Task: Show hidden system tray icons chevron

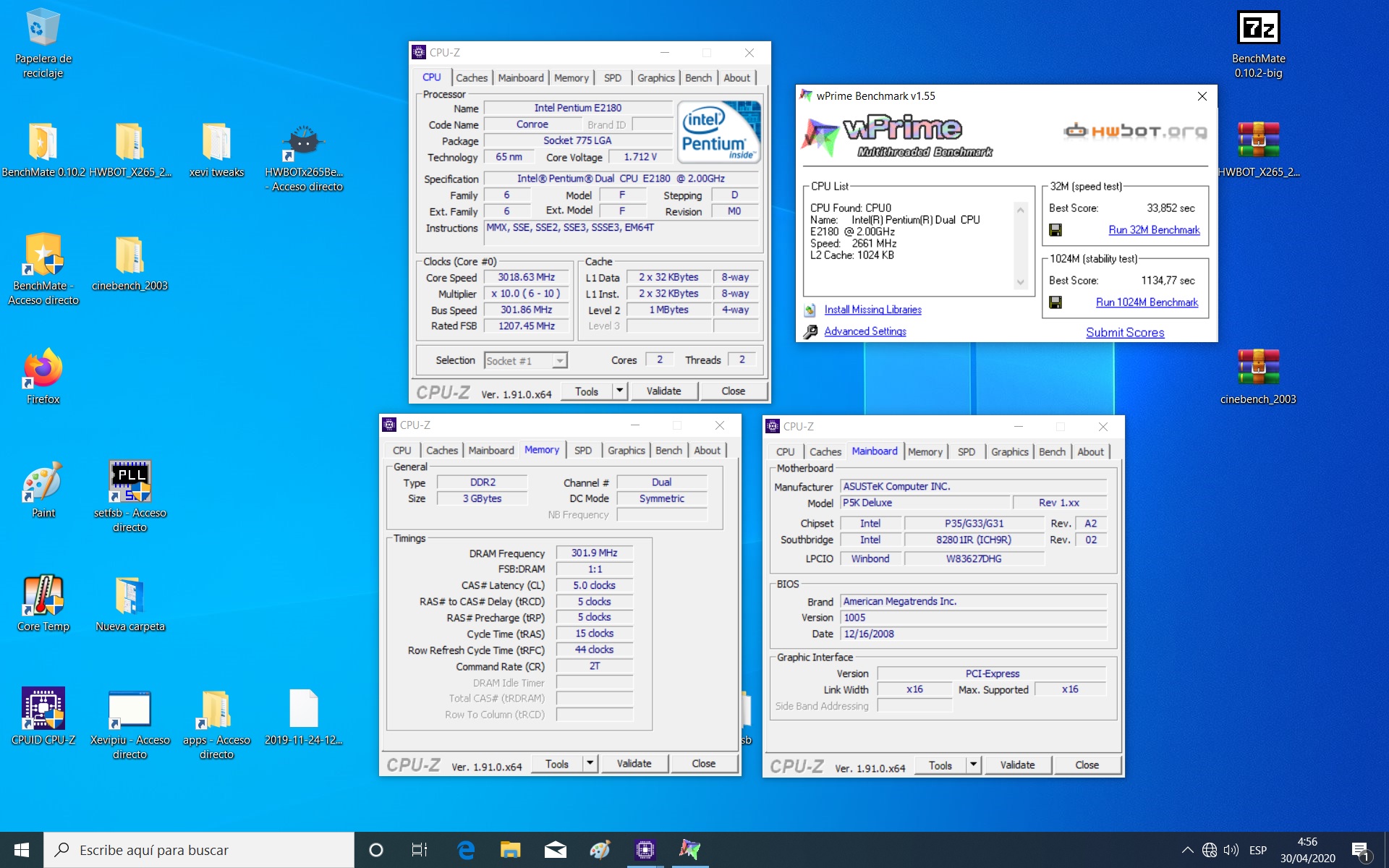Action: [x=1187, y=850]
